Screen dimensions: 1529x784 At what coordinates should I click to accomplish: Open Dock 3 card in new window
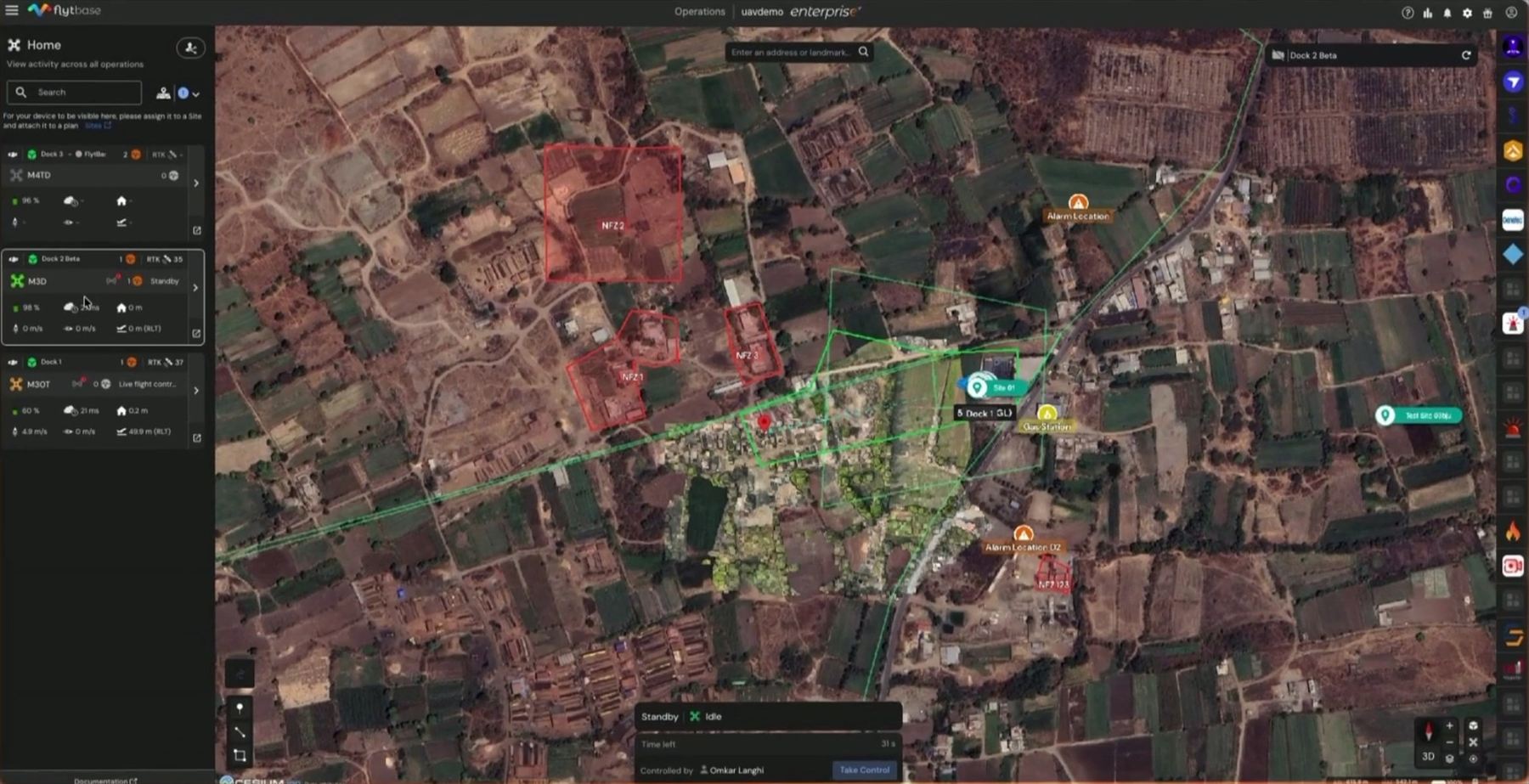click(197, 230)
